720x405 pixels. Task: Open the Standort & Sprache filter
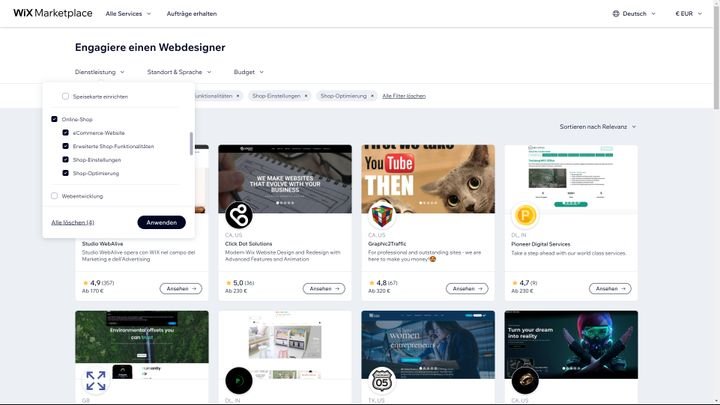click(179, 72)
